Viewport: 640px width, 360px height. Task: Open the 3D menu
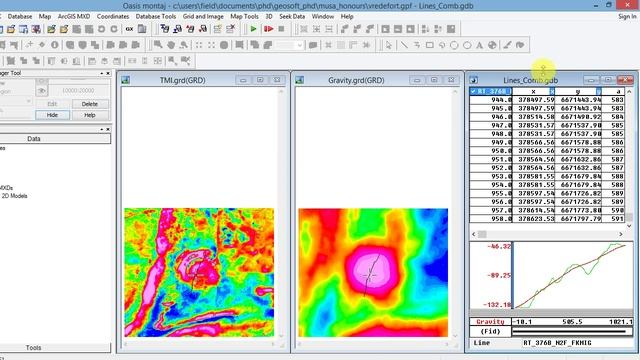pyautogui.click(x=269, y=16)
